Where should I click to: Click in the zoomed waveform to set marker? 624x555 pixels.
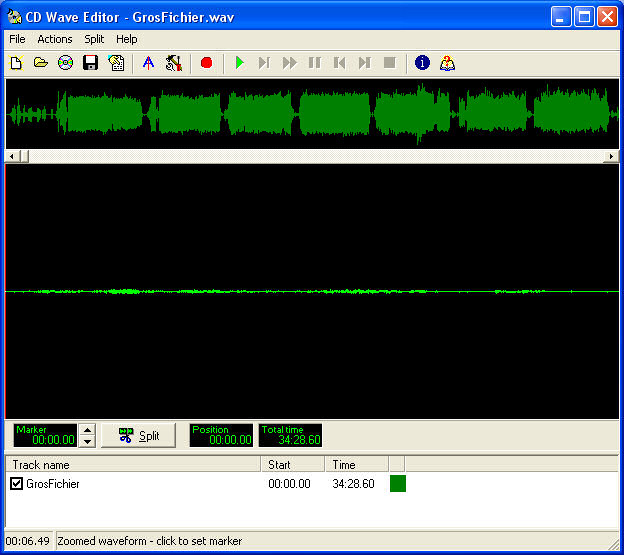point(311,291)
